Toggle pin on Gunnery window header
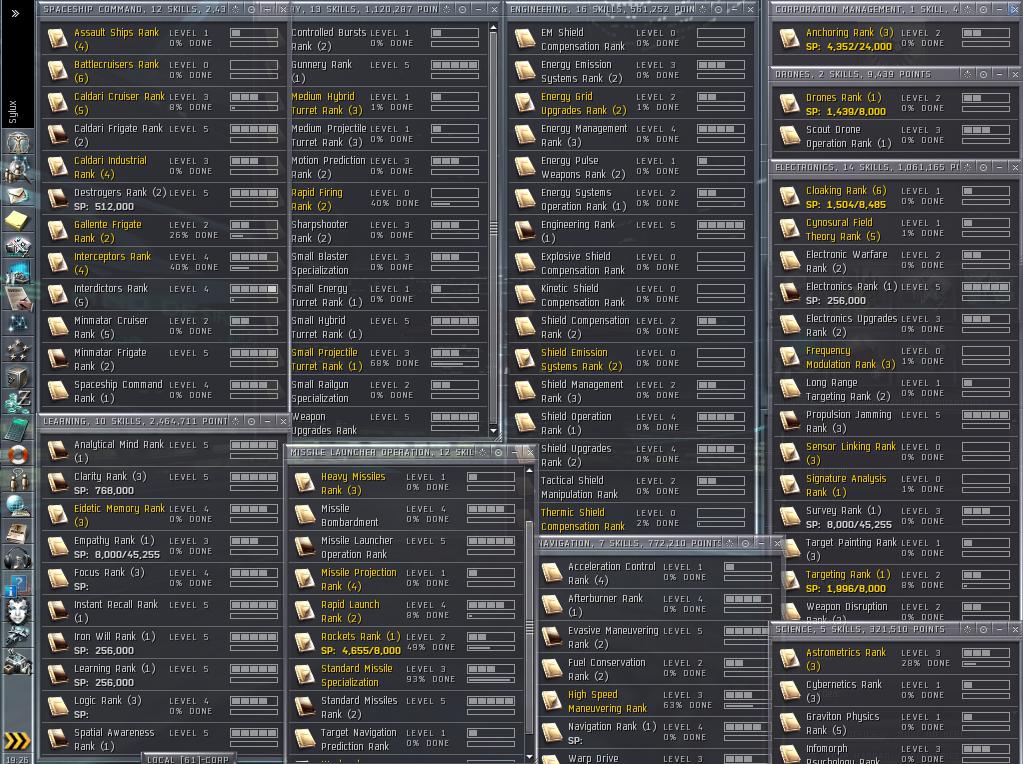The image size is (1023, 764). point(463,9)
